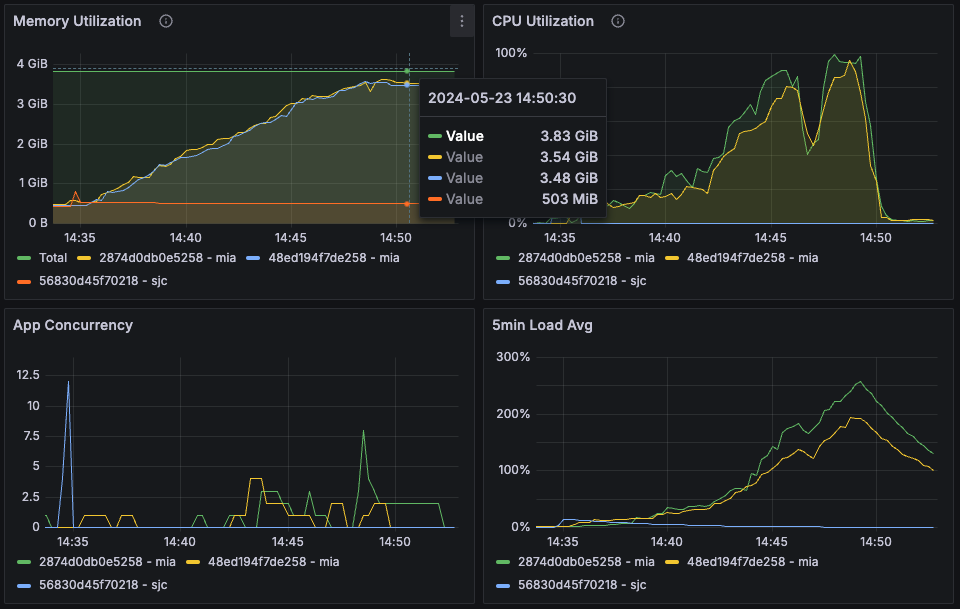Click green Total series color icon in Memory legend

pos(25,258)
